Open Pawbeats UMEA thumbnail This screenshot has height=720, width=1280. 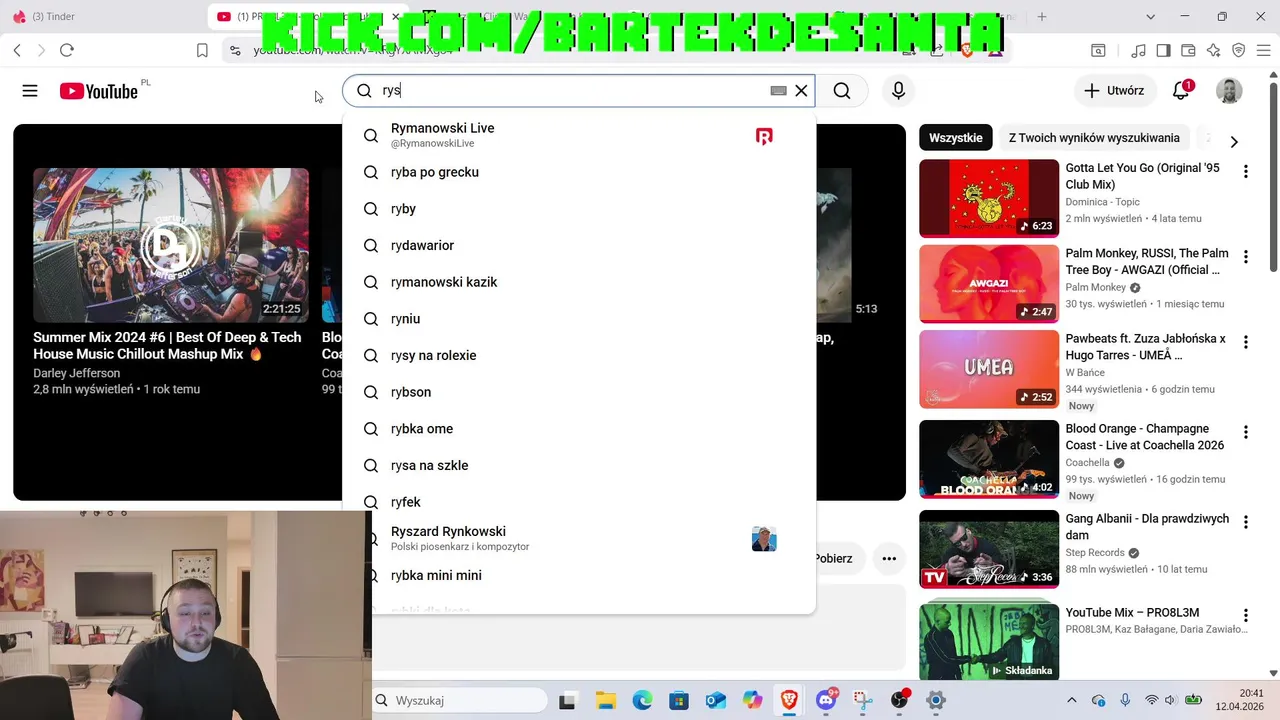989,368
